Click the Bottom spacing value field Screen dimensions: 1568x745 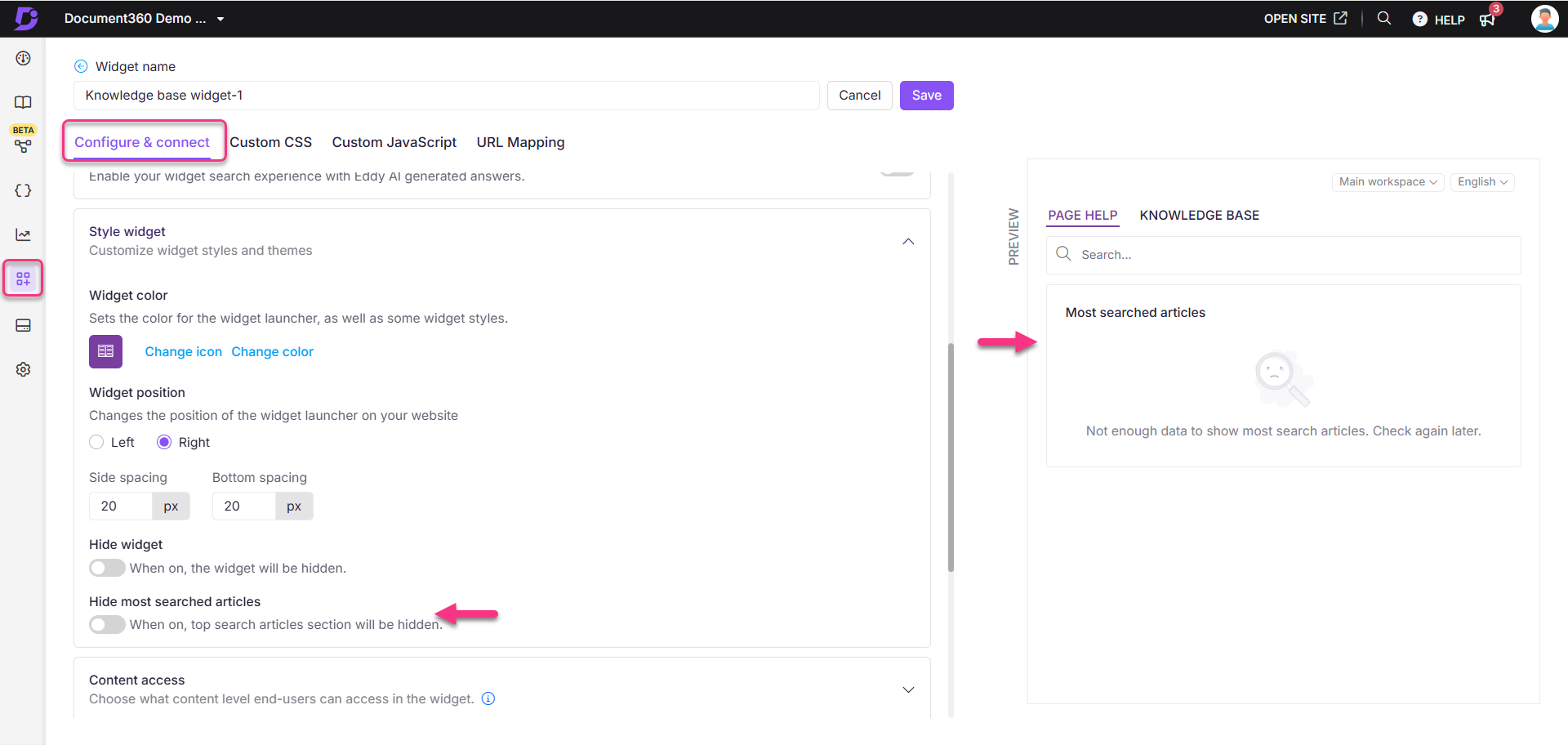pos(244,506)
